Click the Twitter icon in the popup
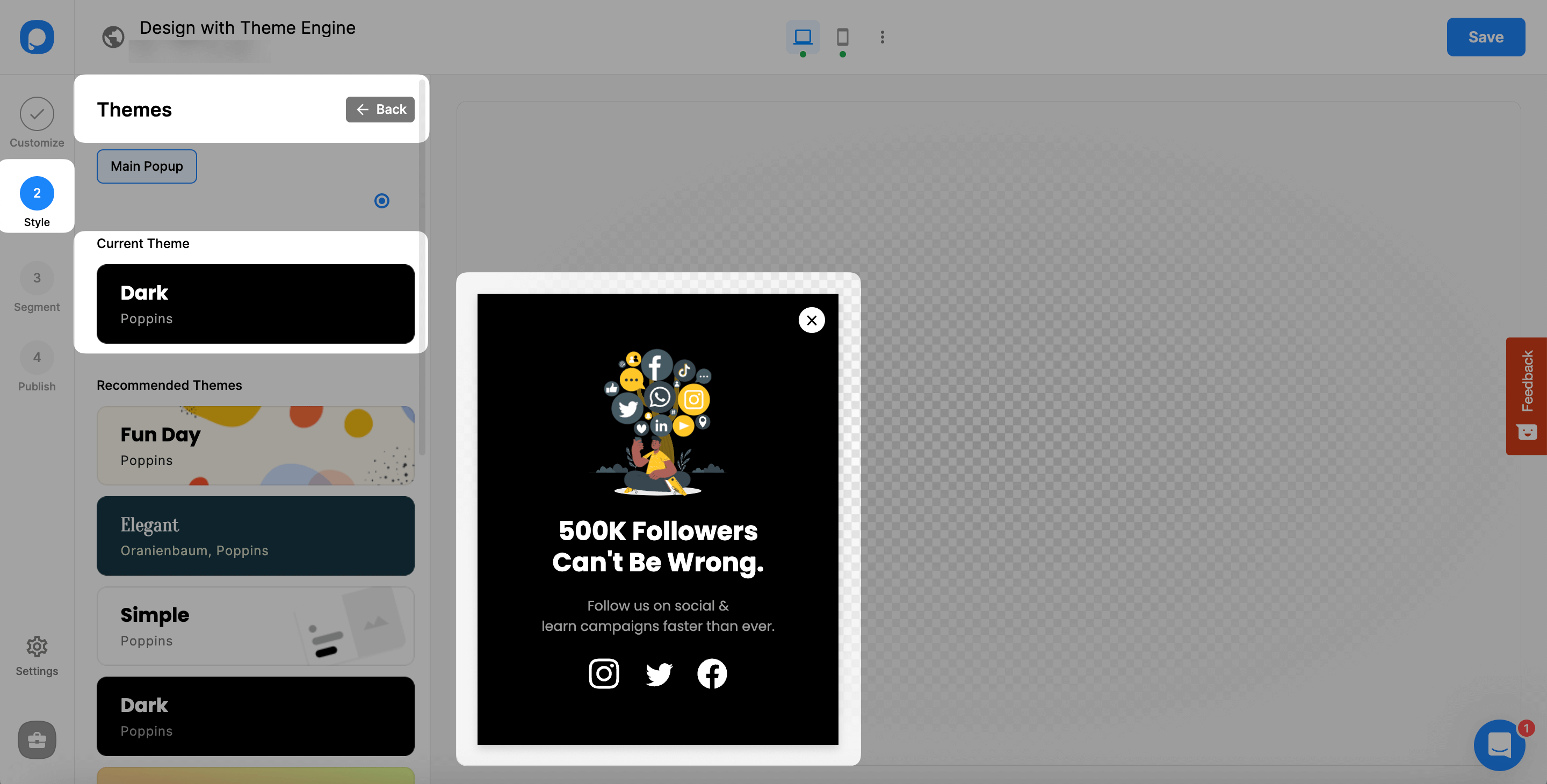Image resolution: width=1547 pixels, height=784 pixels. tap(658, 673)
